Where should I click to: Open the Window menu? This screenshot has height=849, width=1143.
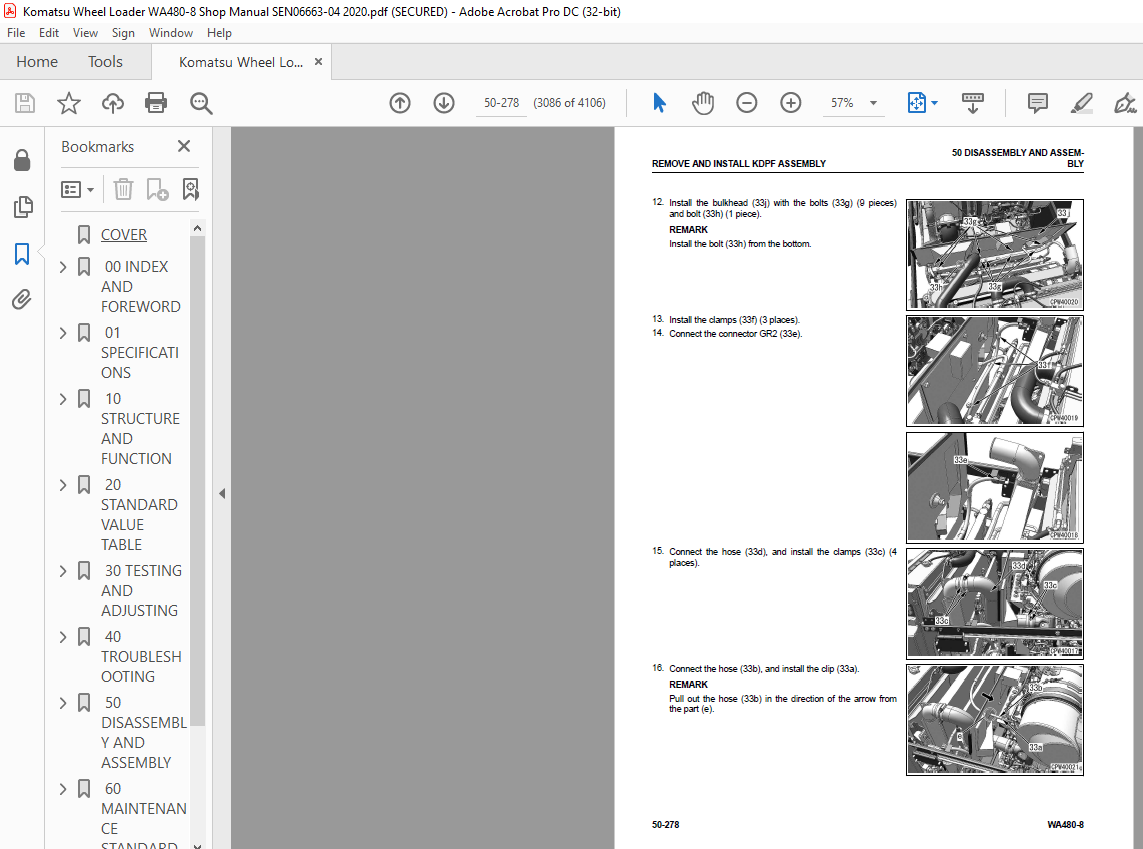tap(171, 33)
